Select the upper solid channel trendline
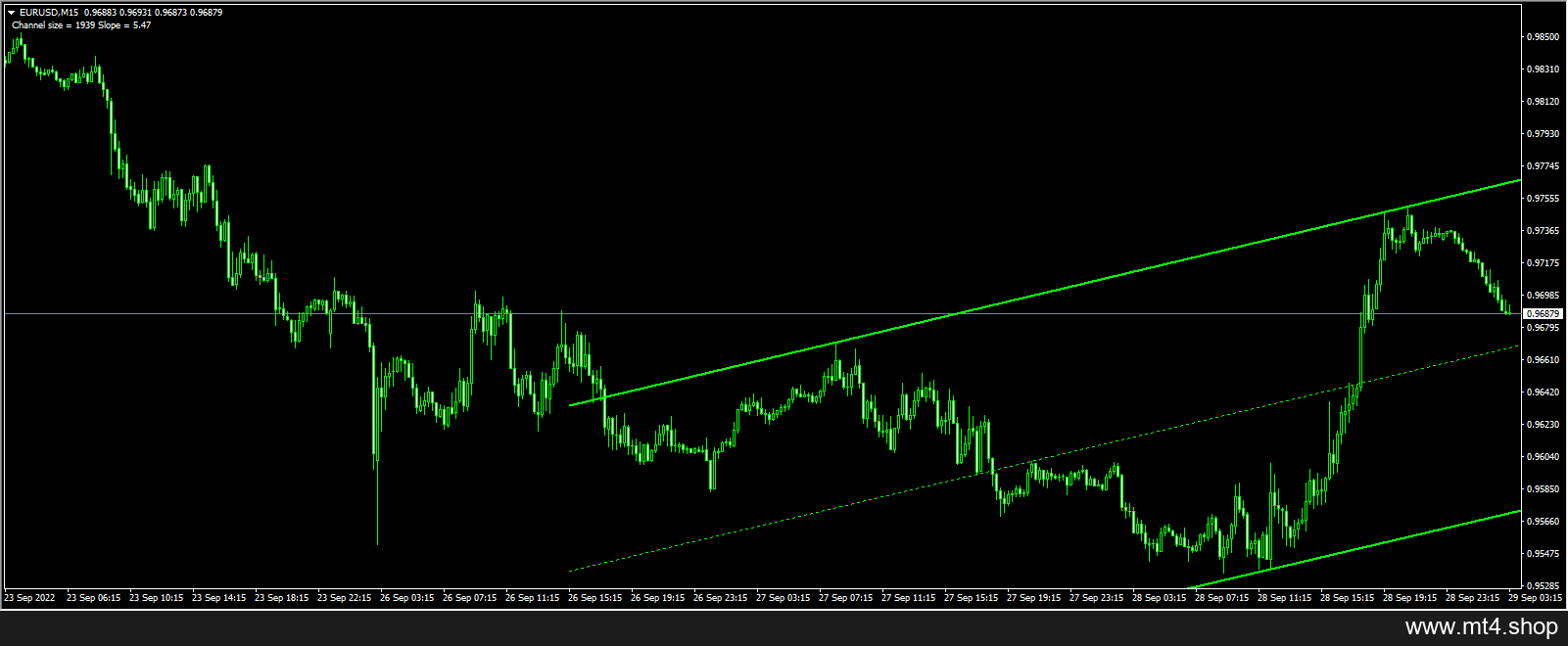 click(1044, 293)
